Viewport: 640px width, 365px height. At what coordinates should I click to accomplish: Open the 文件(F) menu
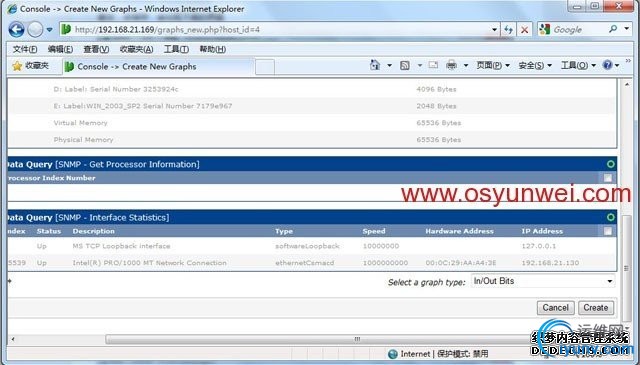pyautogui.click(x=25, y=49)
